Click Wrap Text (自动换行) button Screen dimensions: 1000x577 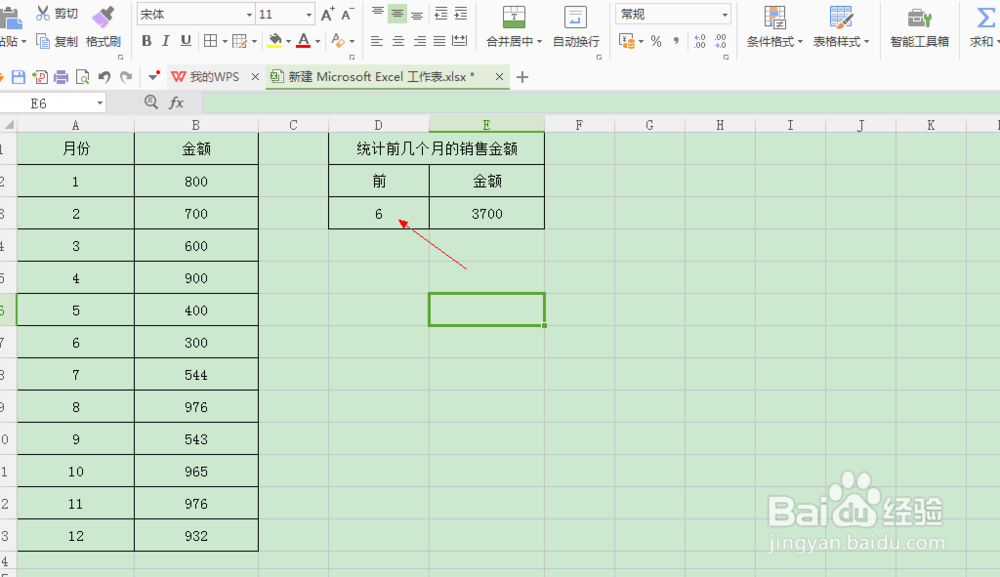[576, 27]
